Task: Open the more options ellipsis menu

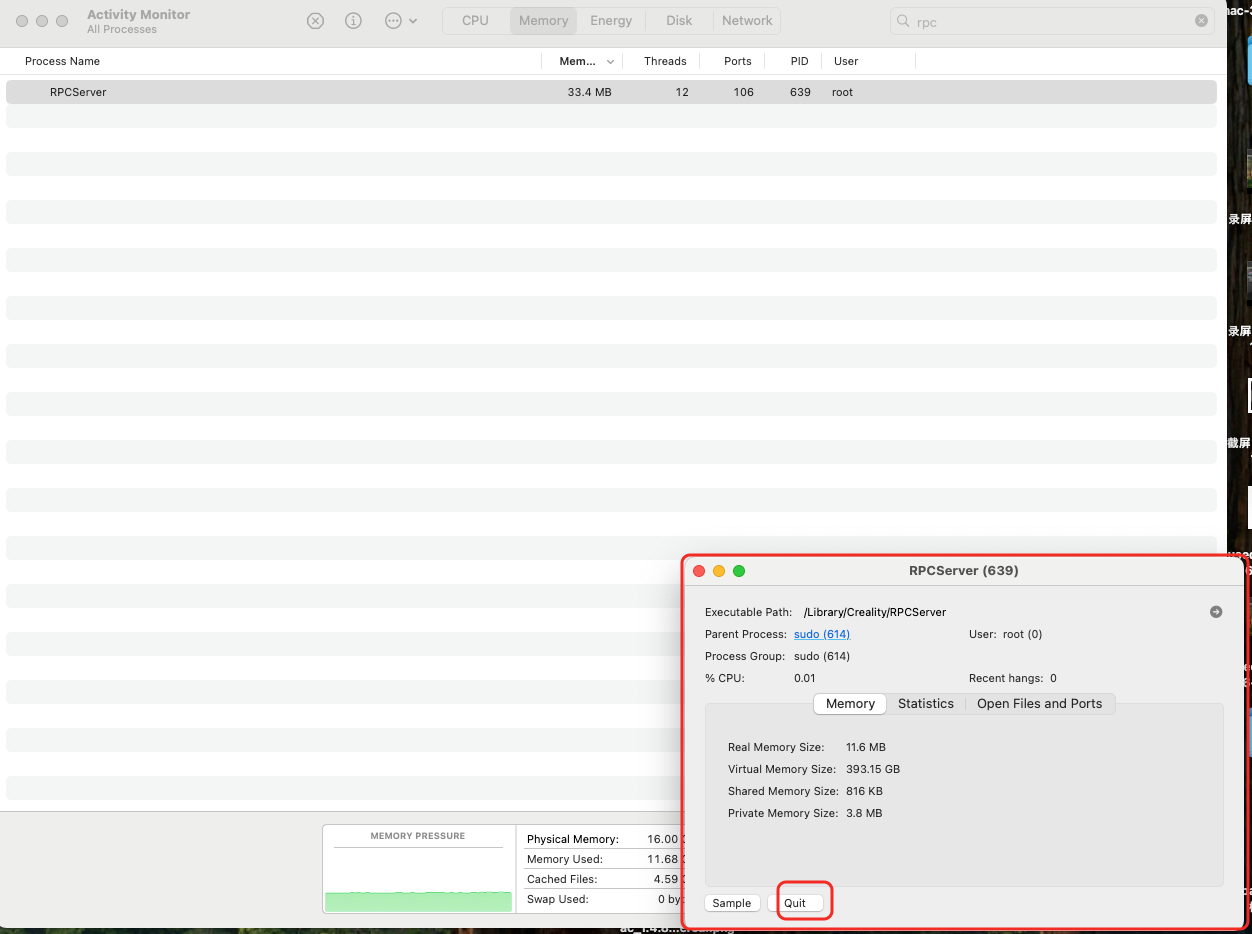Action: point(400,21)
